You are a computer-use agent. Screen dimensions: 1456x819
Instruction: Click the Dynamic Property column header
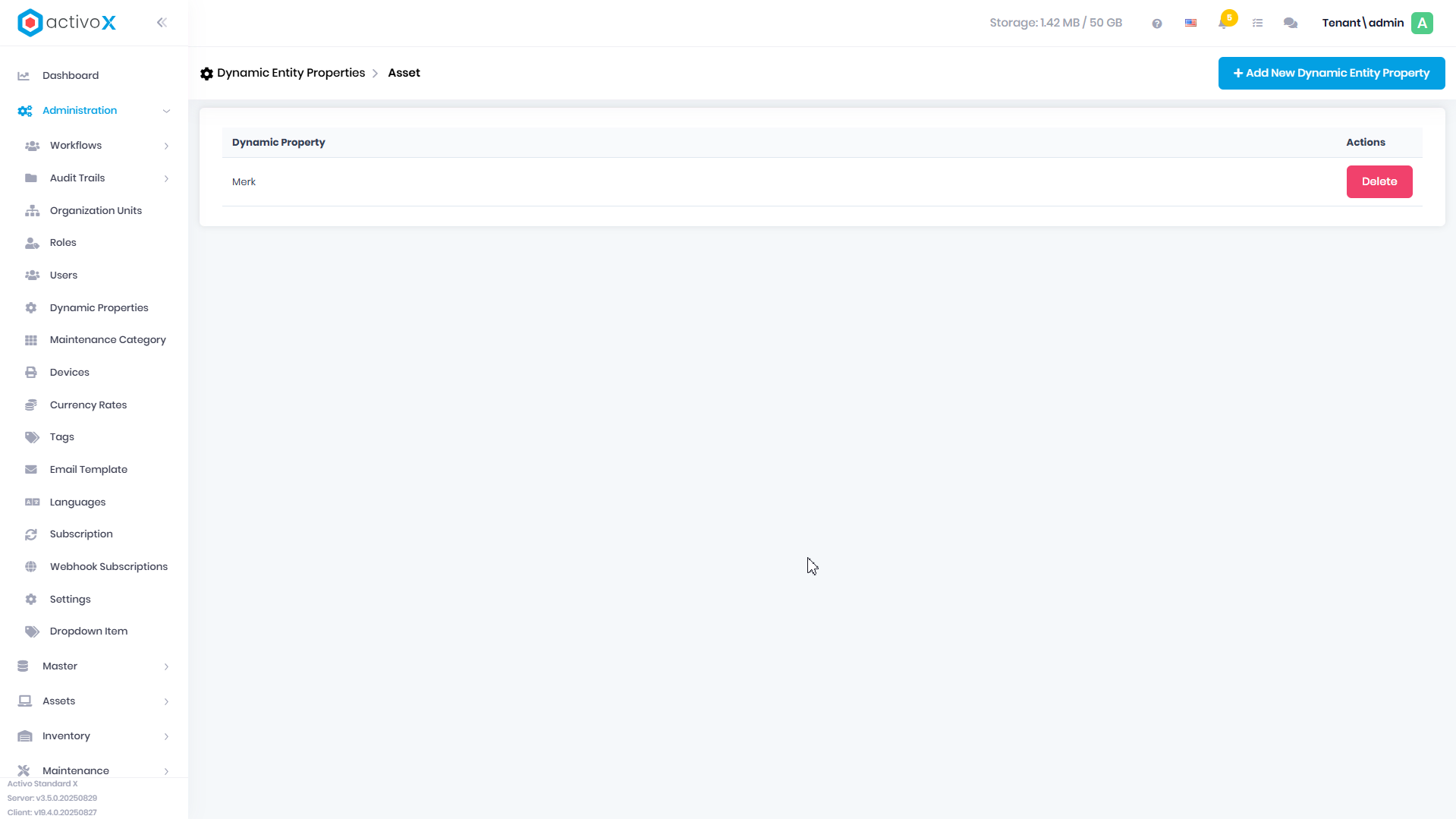[278, 143]
